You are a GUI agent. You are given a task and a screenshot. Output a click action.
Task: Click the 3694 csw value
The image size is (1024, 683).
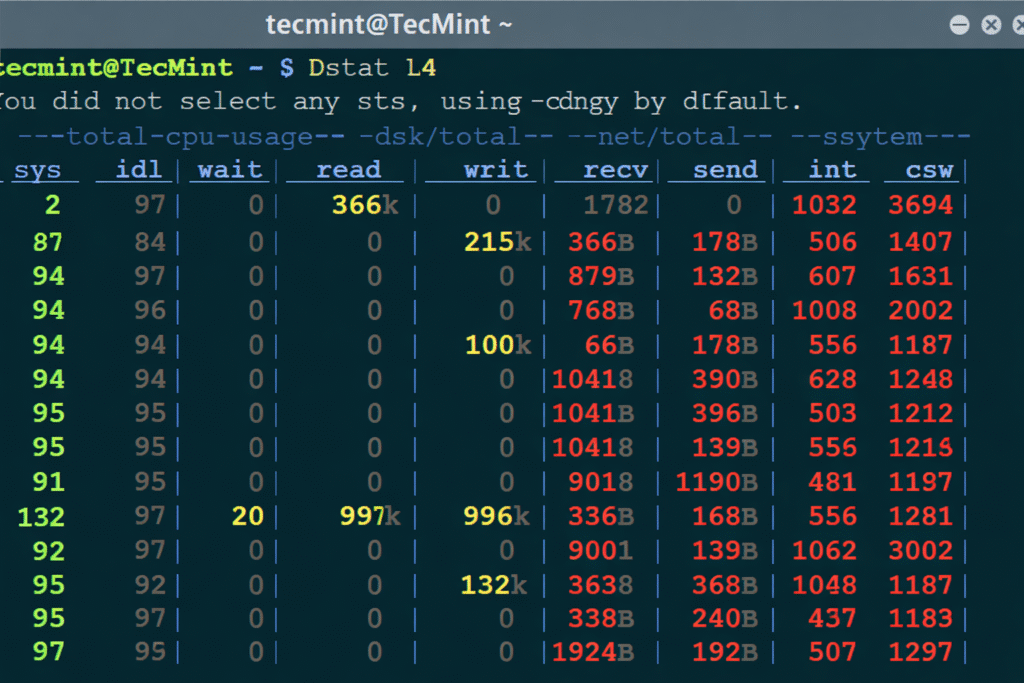(x=920, y=206)
